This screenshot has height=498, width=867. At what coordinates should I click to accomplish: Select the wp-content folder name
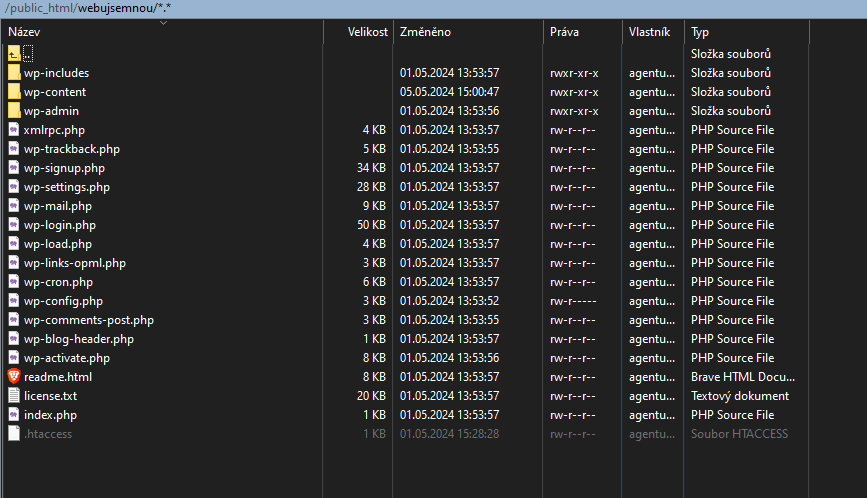coord(55,92)
